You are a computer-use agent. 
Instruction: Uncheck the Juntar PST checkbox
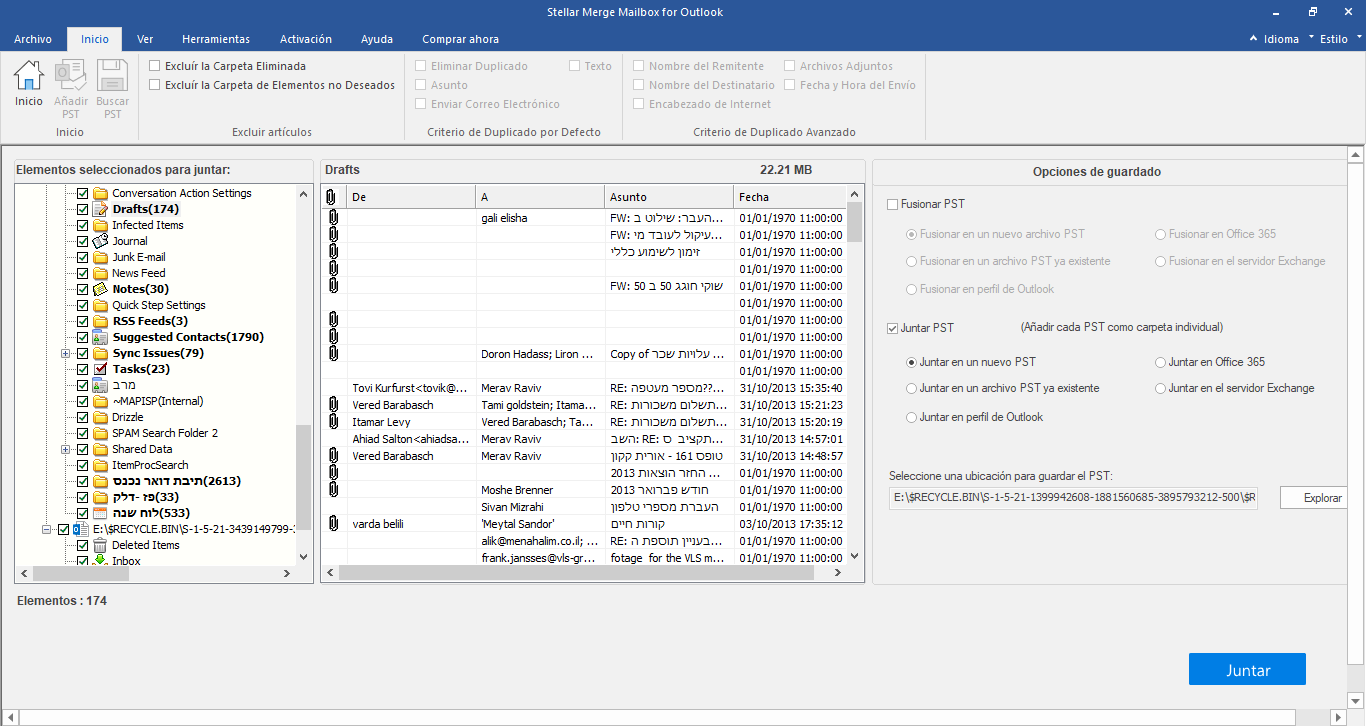(x=893, y=327)
